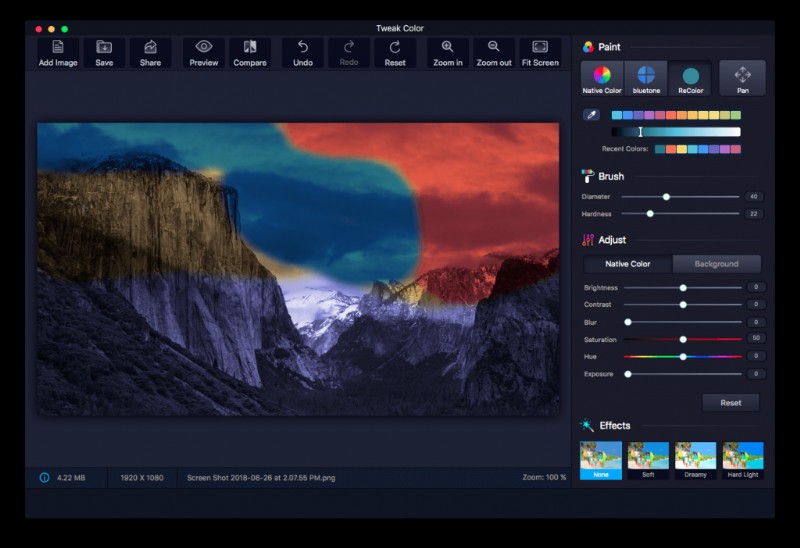Select the Native Color paint mode

[602, 78]
